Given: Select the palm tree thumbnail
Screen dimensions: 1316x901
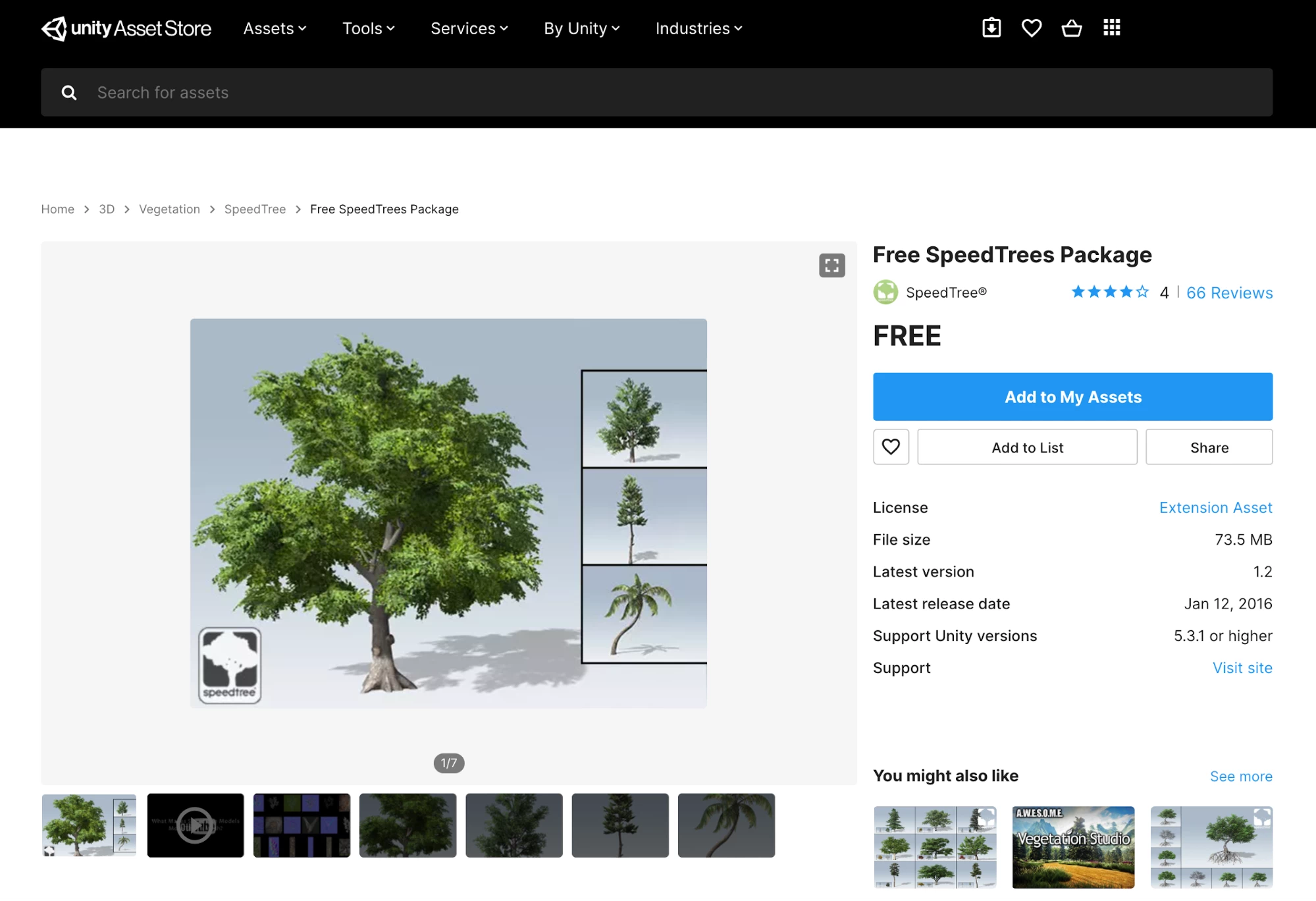Looking at the screenshot, I should (x=726, y=825).
